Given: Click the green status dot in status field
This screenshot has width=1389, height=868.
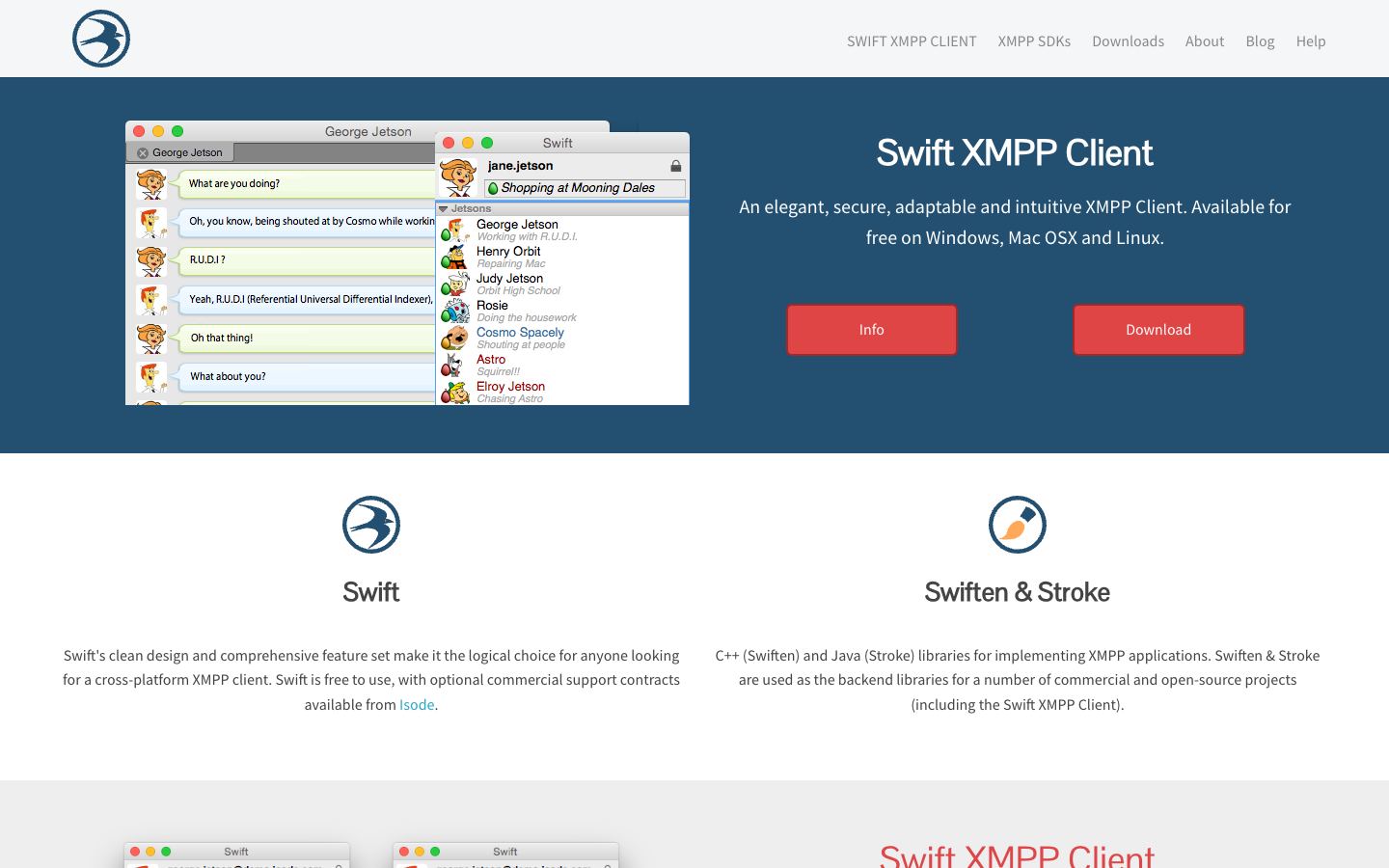Looking at the screenshot, I should tap(493, 189).
